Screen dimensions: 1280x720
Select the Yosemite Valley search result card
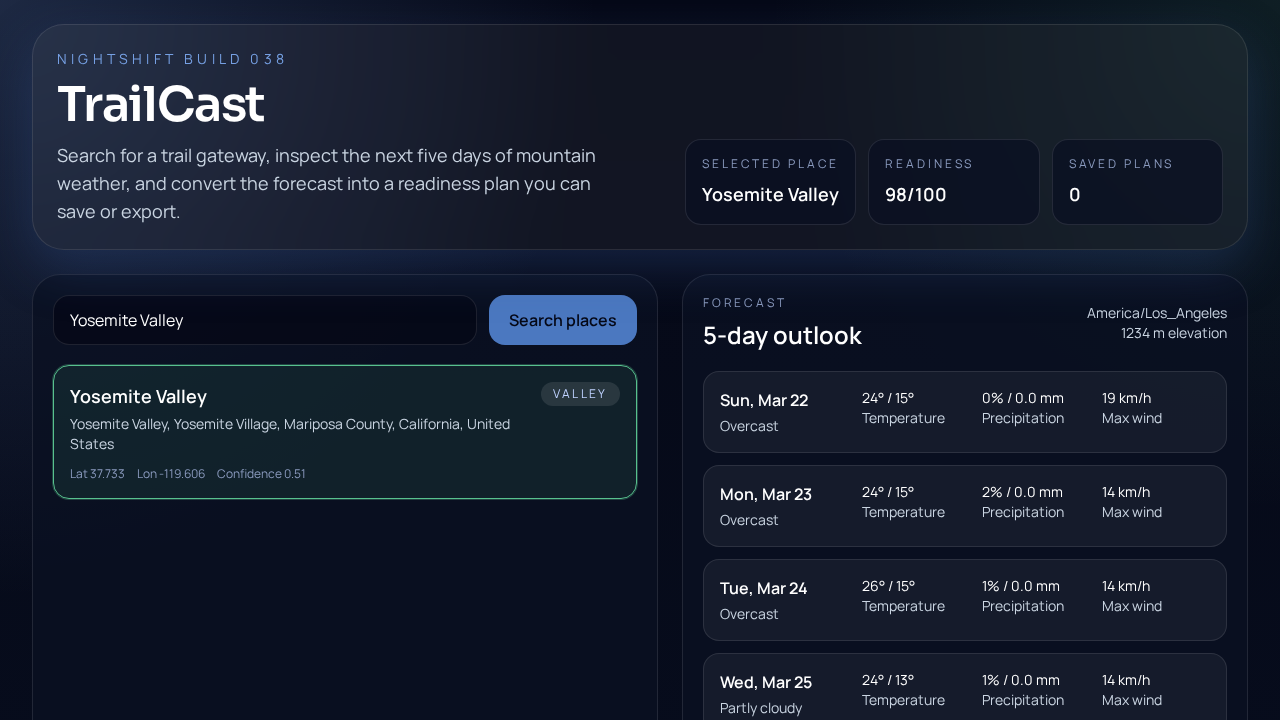[345, 432]
